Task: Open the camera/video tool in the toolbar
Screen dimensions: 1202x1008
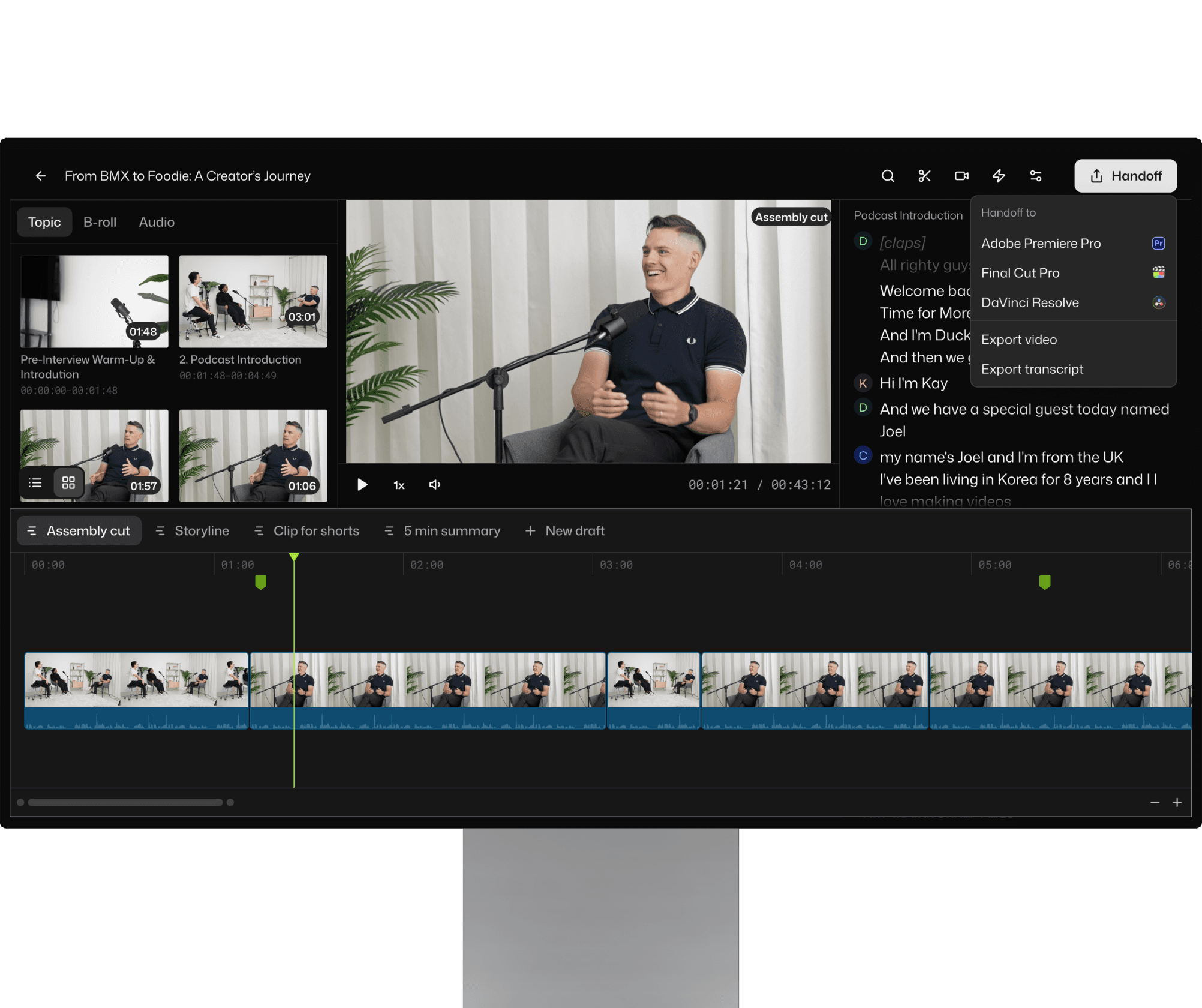Action: click(961, 176)
